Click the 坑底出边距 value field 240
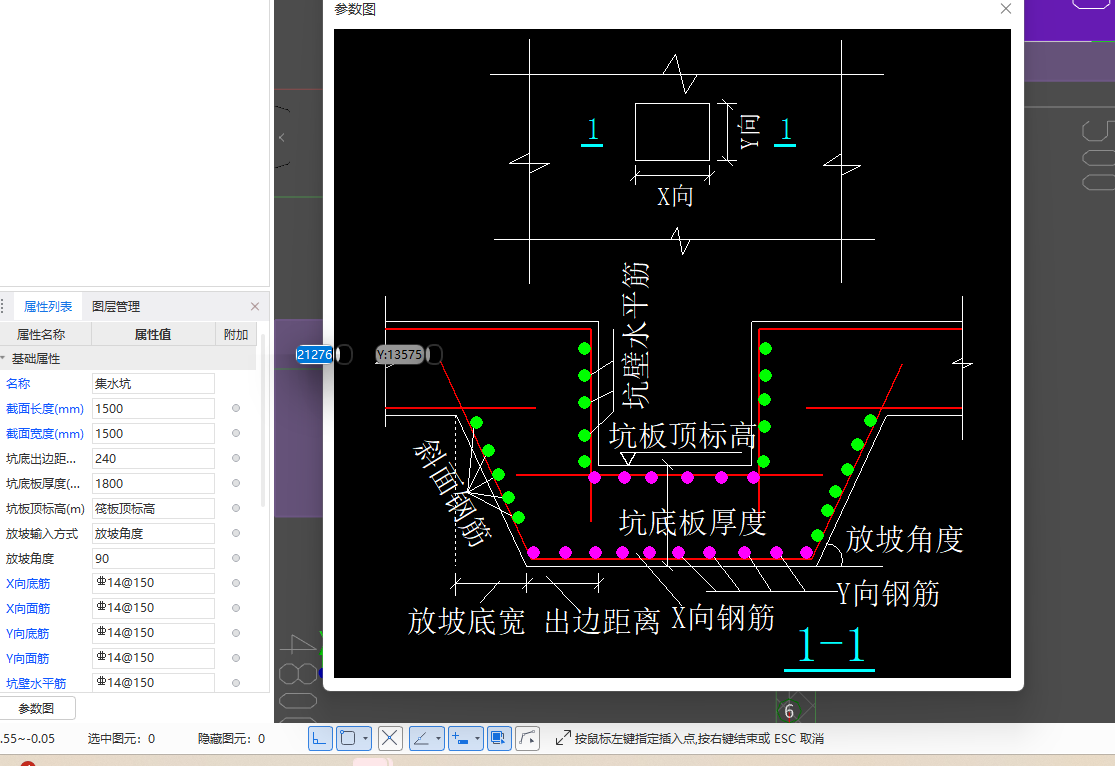This screenshot has width=1115, height=766. tap(153, 458)
